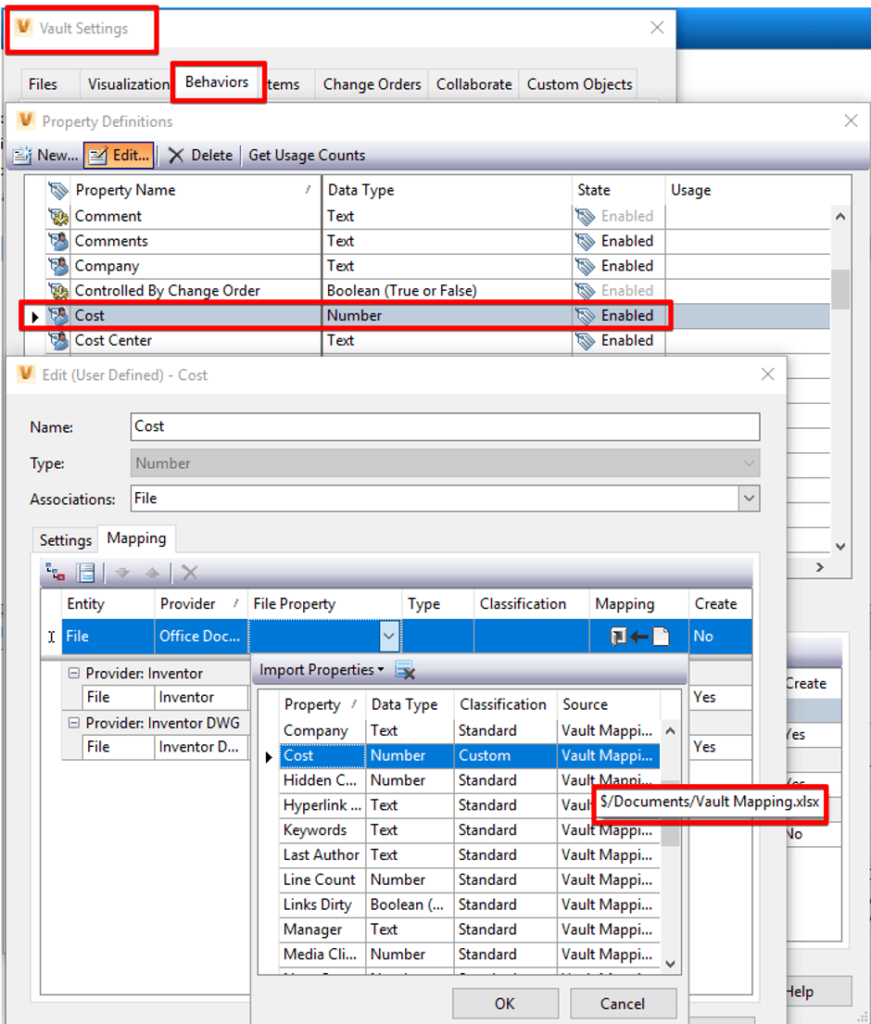Click scroll up arrow in import property list

(671, 730)
